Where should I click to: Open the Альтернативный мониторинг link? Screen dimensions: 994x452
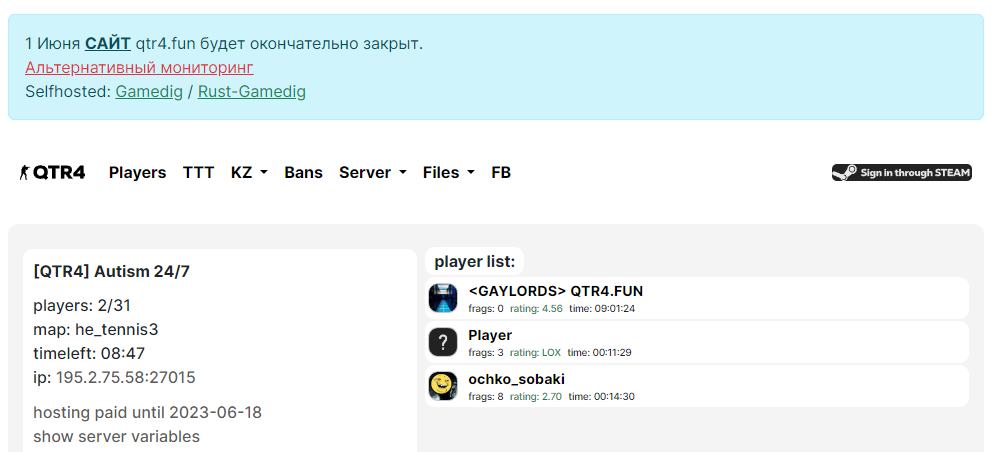pos(139,68)
